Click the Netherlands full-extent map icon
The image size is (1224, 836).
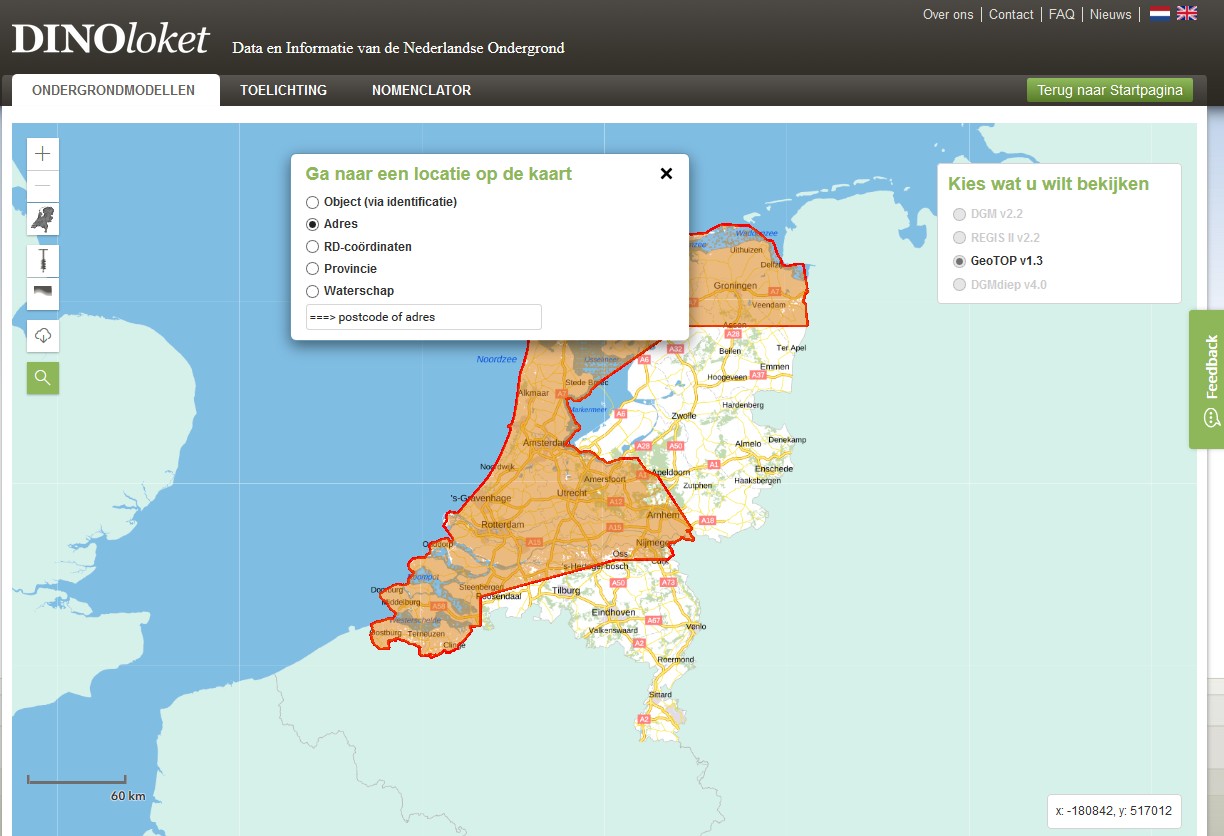(x=42, y=219)
